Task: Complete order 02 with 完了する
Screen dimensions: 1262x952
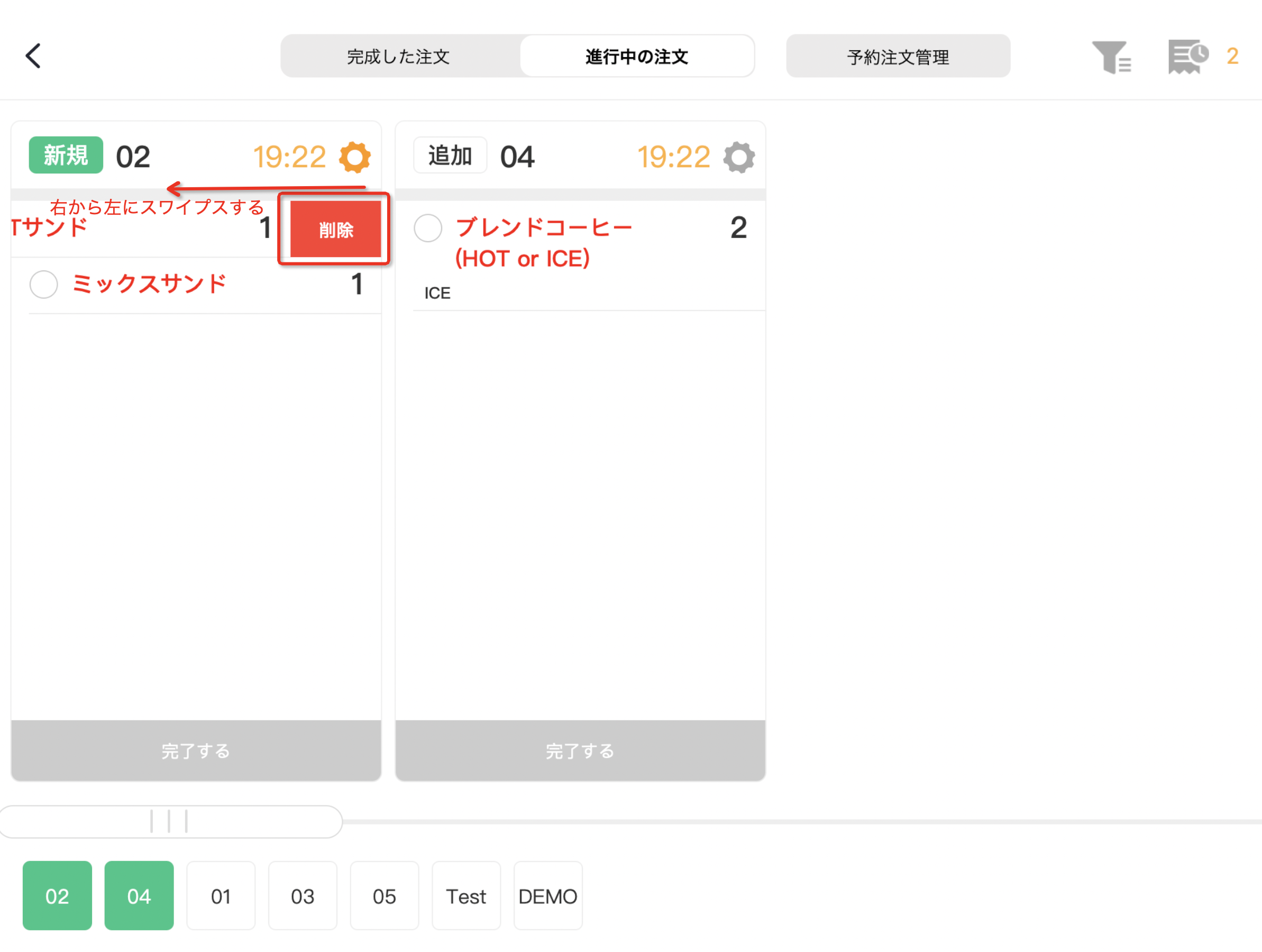Action: pyautogui.click(x=196, y=750)
